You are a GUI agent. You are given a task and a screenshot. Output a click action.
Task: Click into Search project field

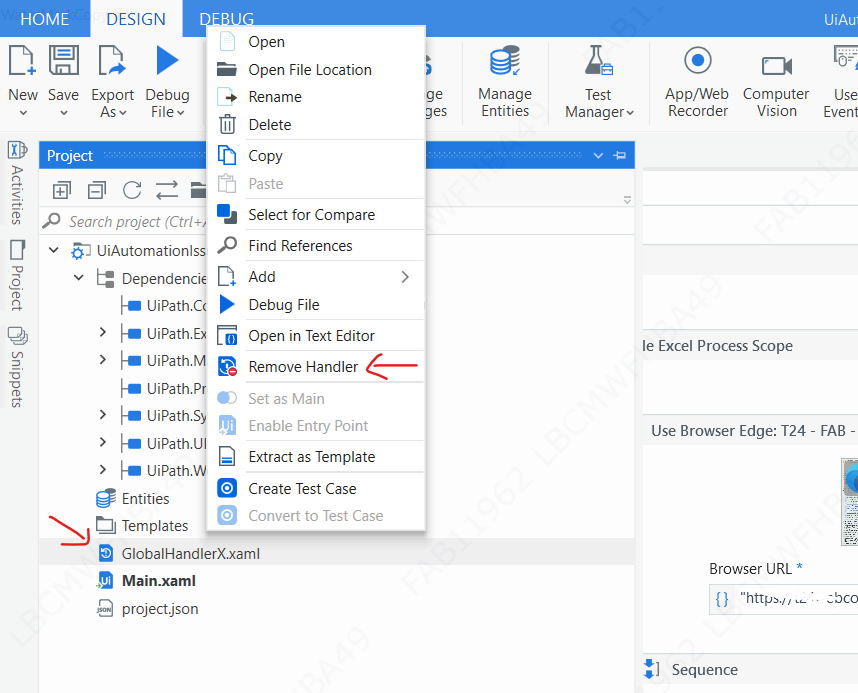[137, 222]
